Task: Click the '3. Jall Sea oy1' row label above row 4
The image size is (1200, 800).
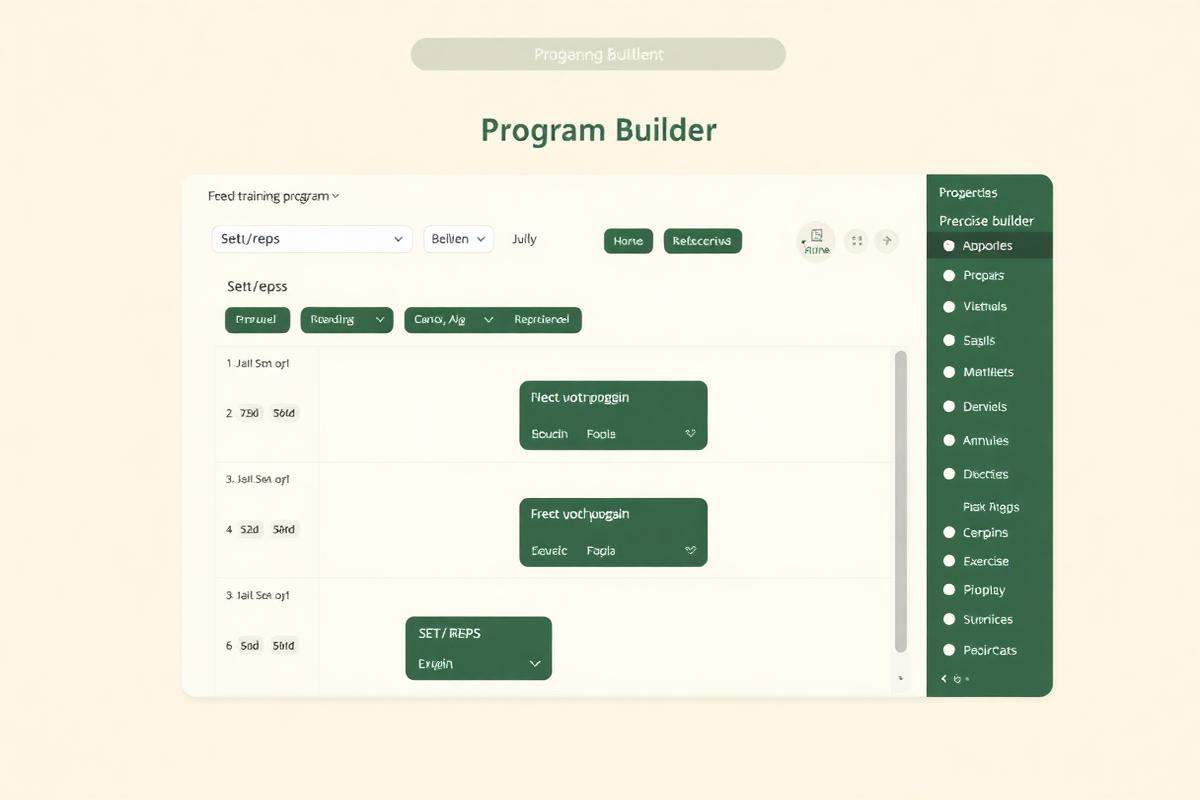Action: (258, 480)
